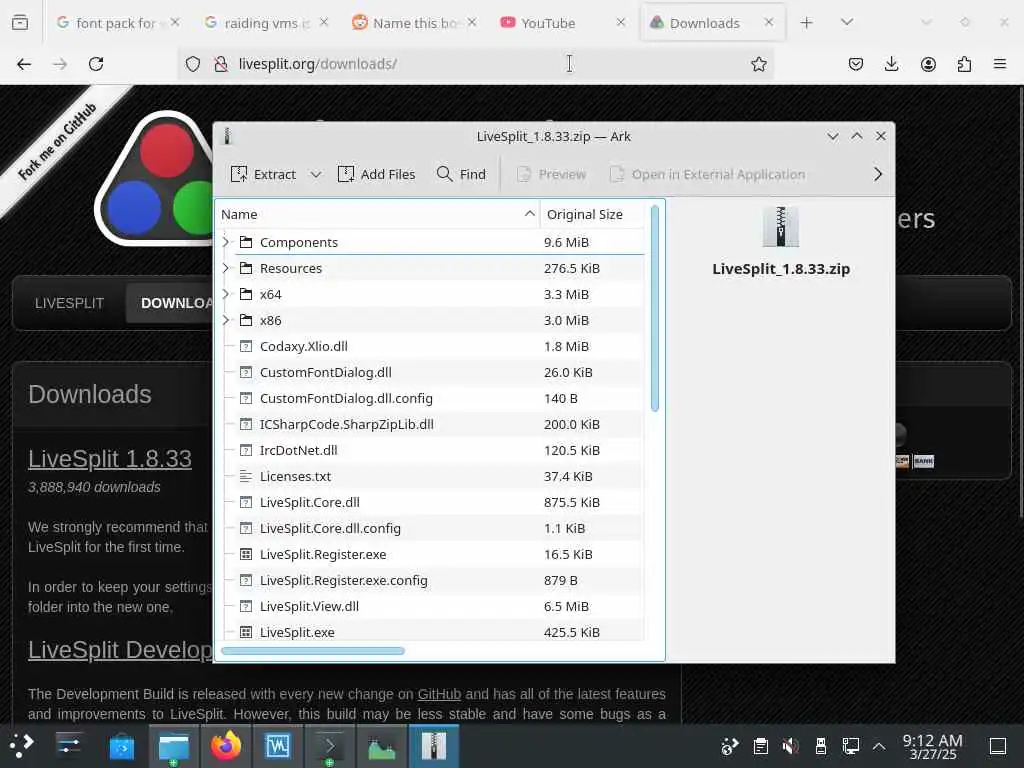1024x768 pixels.
Task: Click the Find button in Ark
Action: [x=461, y=174]
